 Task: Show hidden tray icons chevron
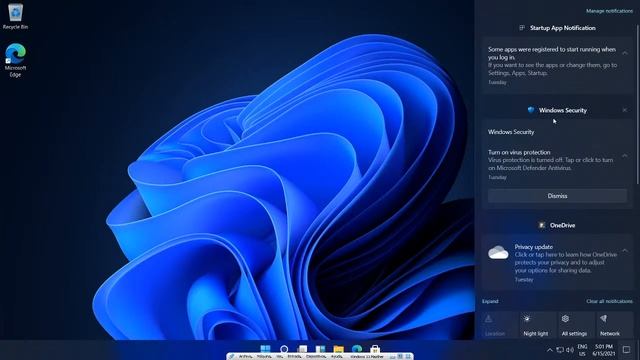point(549,350)
